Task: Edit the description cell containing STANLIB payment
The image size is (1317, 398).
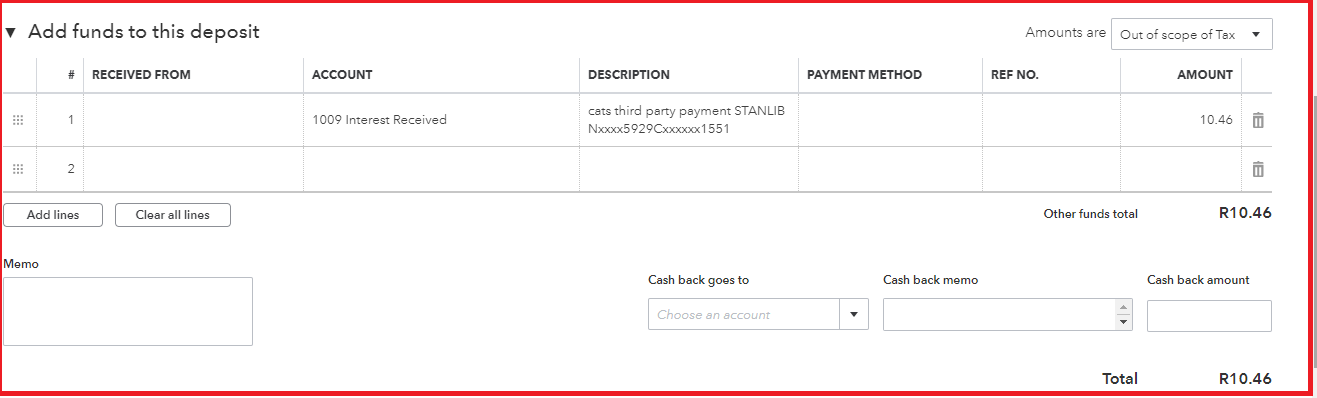Action: pos(689,120)
